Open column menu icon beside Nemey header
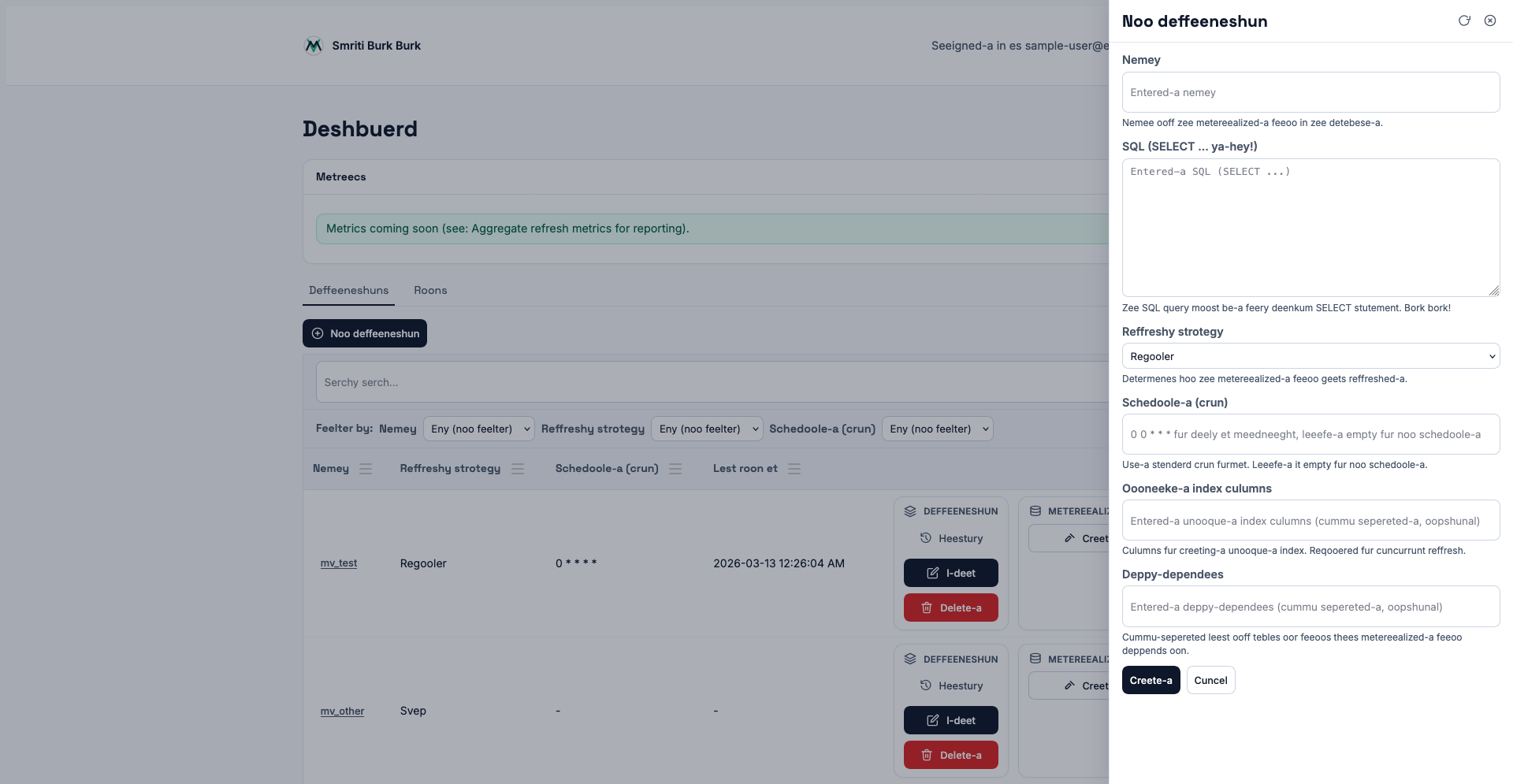 click(366, 469)
